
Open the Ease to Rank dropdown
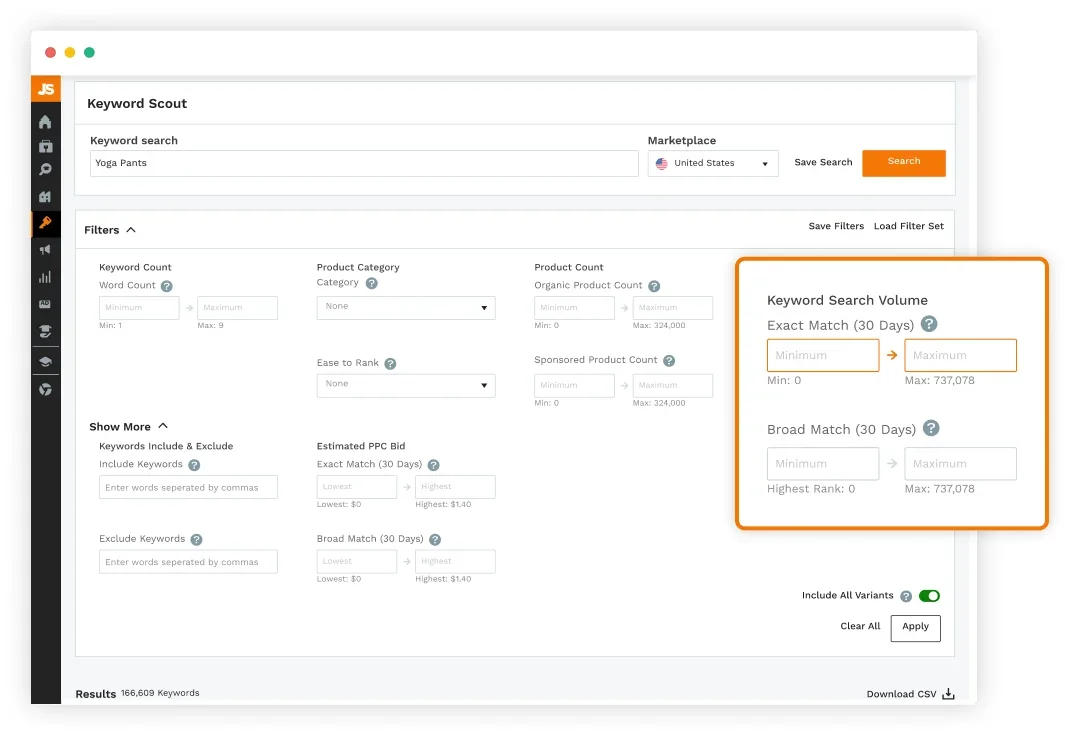point(405,385)
